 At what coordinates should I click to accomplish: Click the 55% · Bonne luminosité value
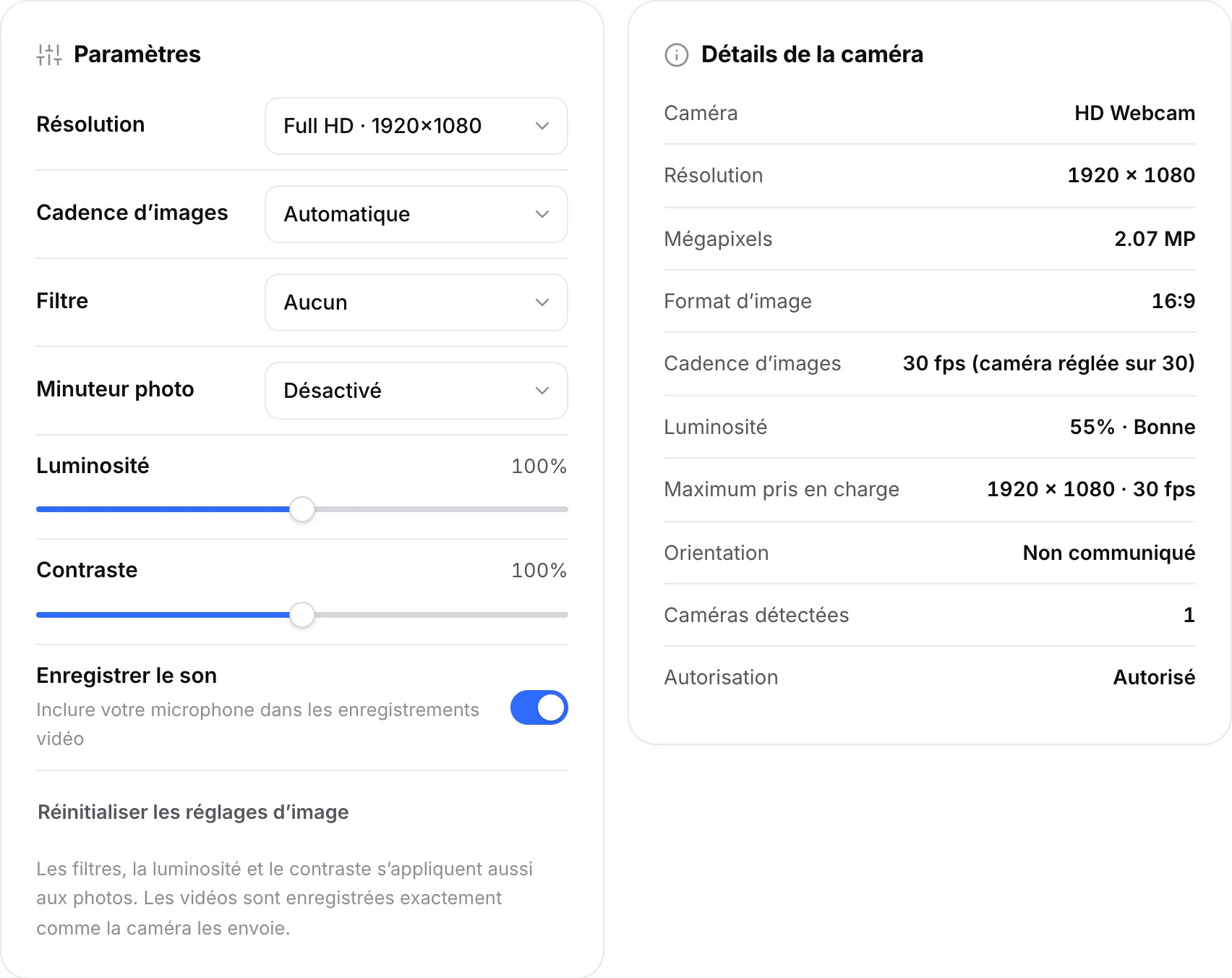point(1132,427)
